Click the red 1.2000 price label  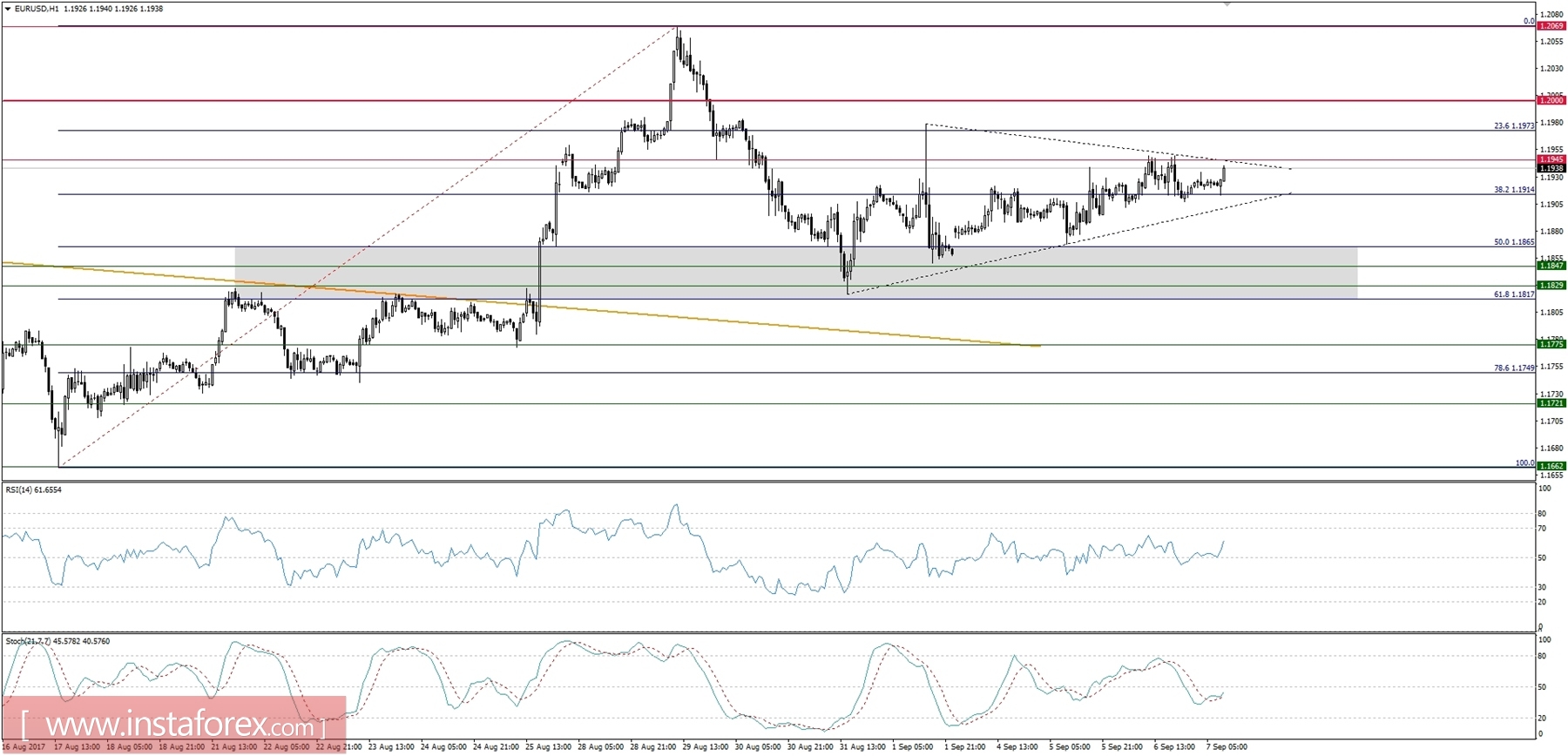point(1551,100)
